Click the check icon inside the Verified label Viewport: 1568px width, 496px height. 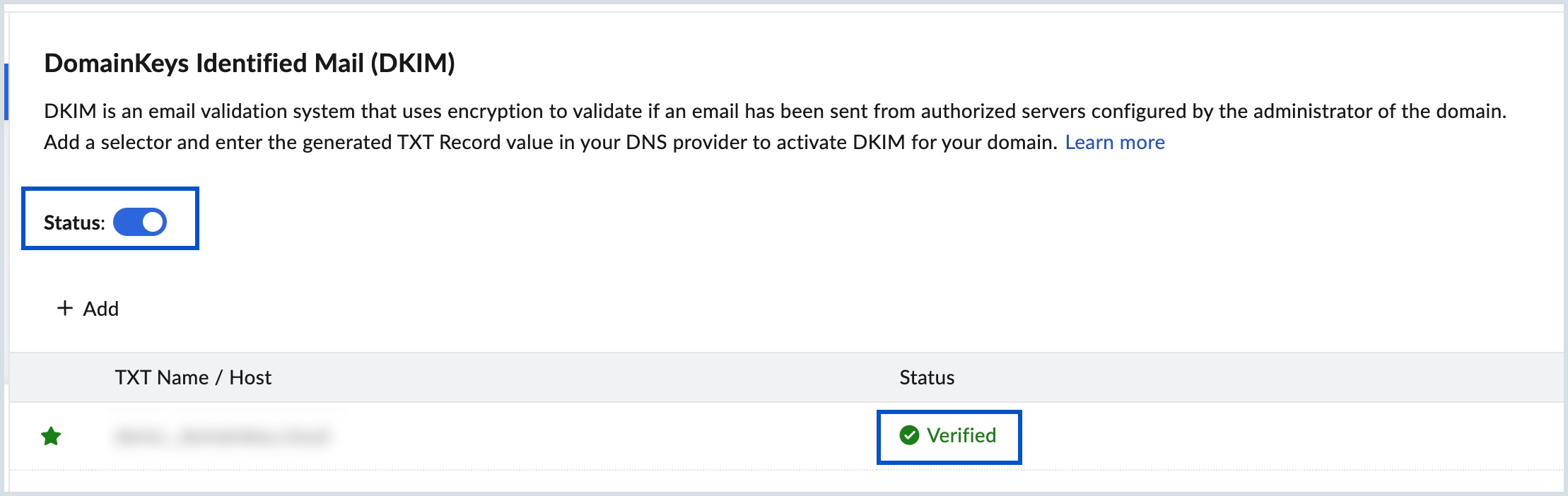point(911,436)
